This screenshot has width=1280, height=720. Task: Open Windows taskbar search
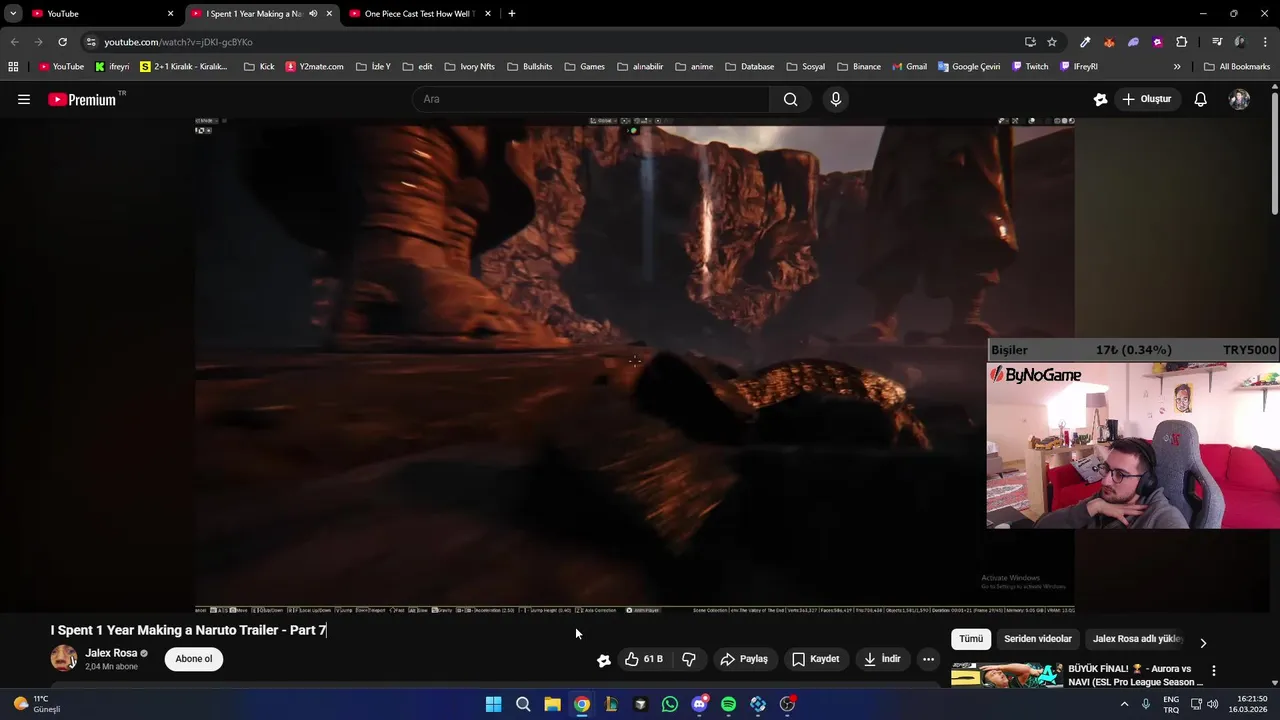coord(523,704)
